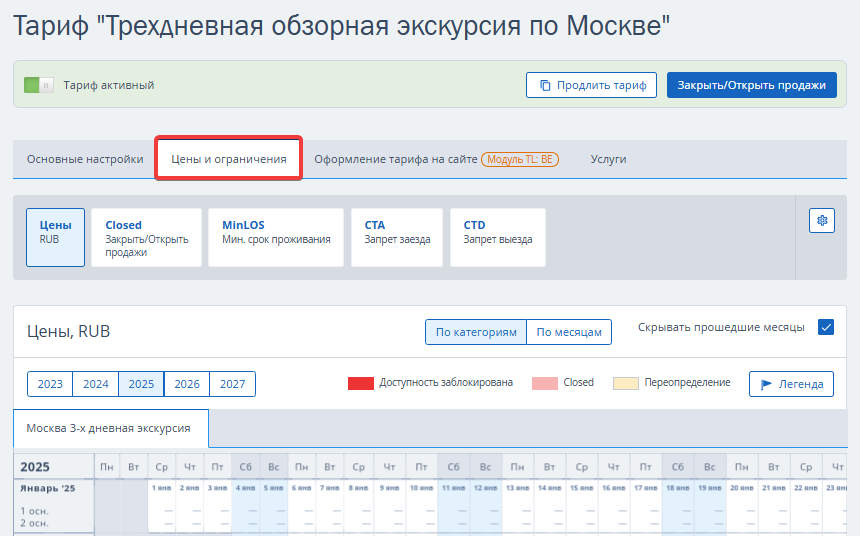
Task: Click the copy icon in Продлить тариф
Action: coord(545,85)
